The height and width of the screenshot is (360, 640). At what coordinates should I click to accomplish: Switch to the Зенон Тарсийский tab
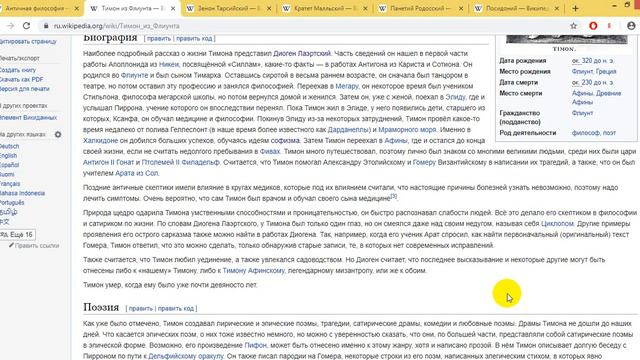(229, 8)
